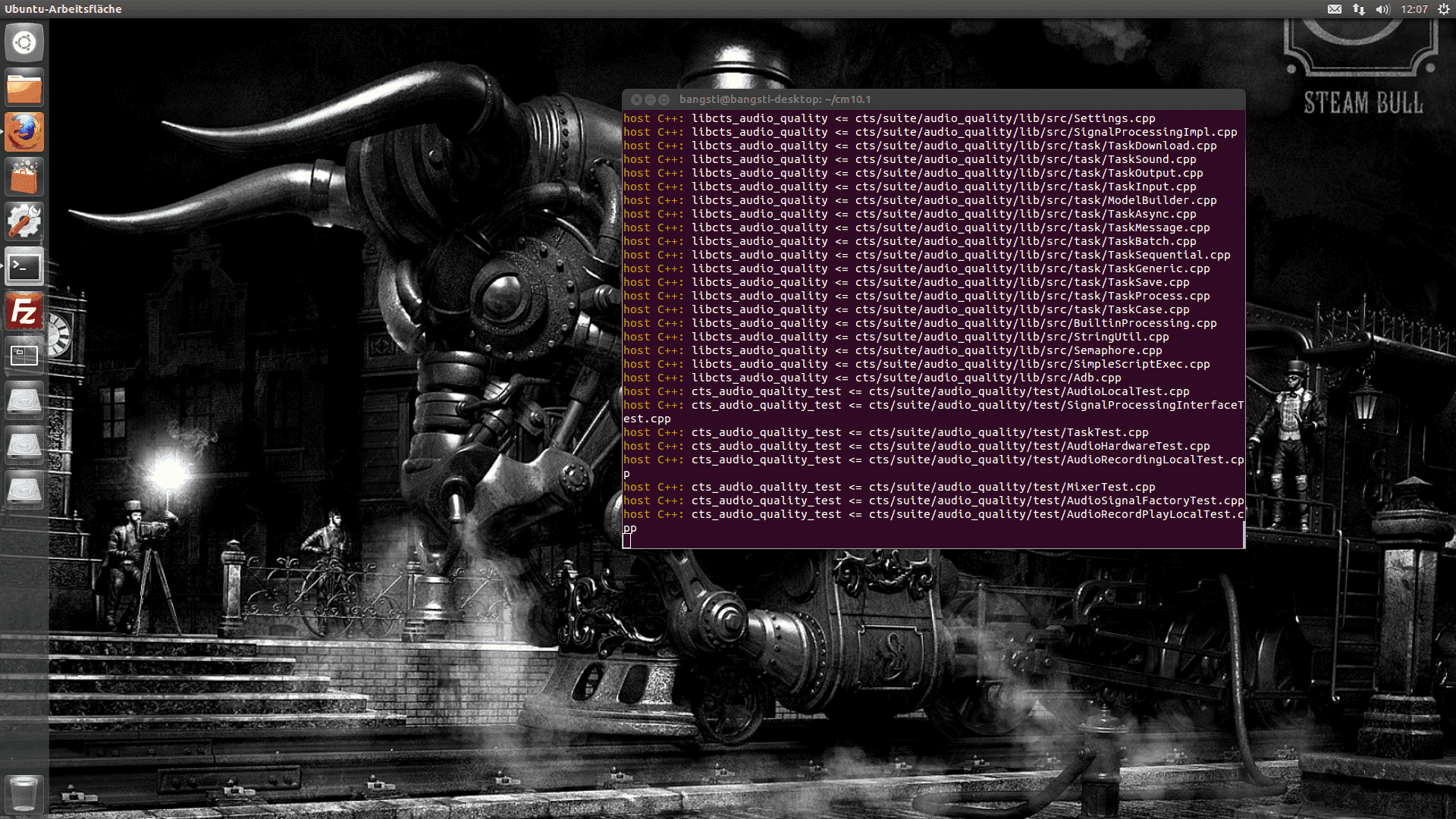Screen dimensions: 1456x819
Task: Open the third drive icon above trash
Action: click(24, 490)
